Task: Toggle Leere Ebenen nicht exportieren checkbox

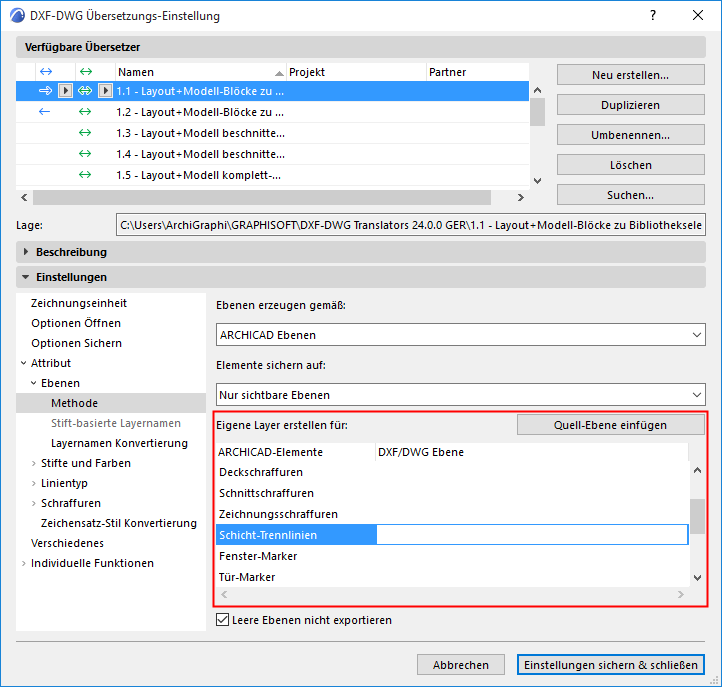Action: point(222,619)
